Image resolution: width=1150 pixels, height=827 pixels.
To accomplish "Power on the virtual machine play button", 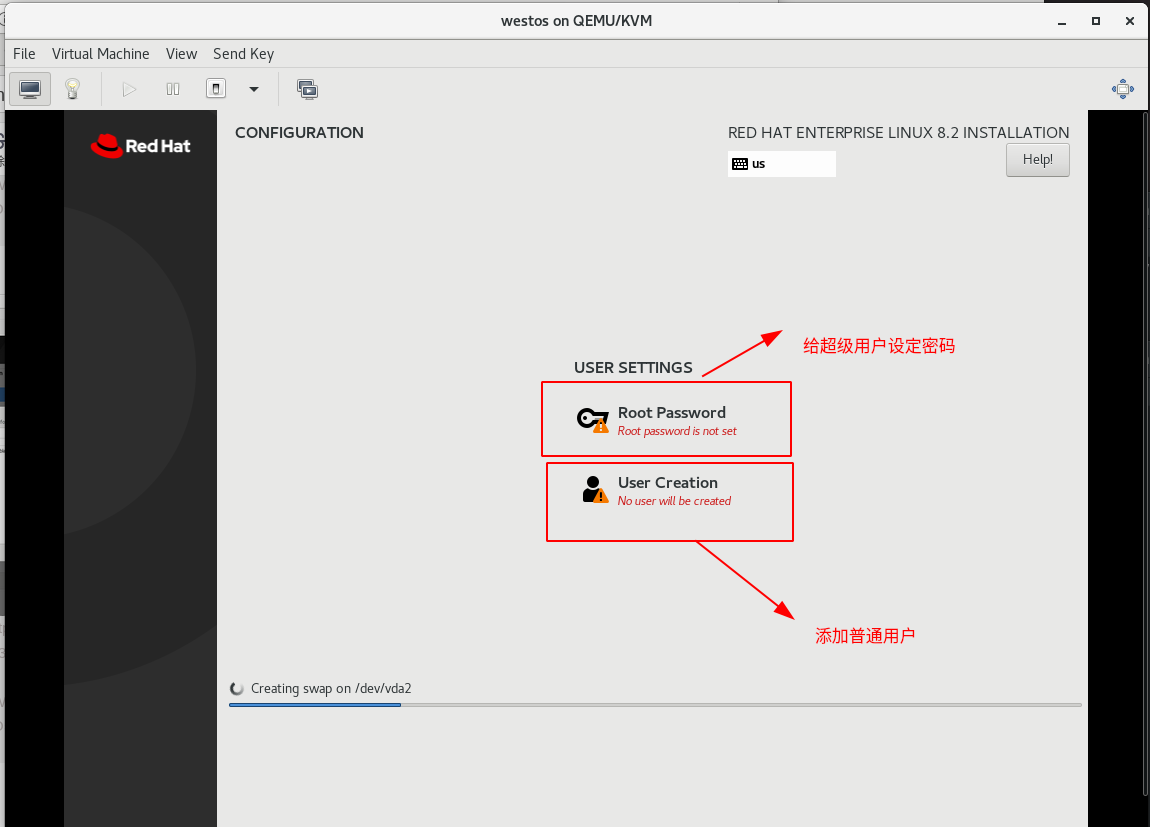I will [129, 89].
